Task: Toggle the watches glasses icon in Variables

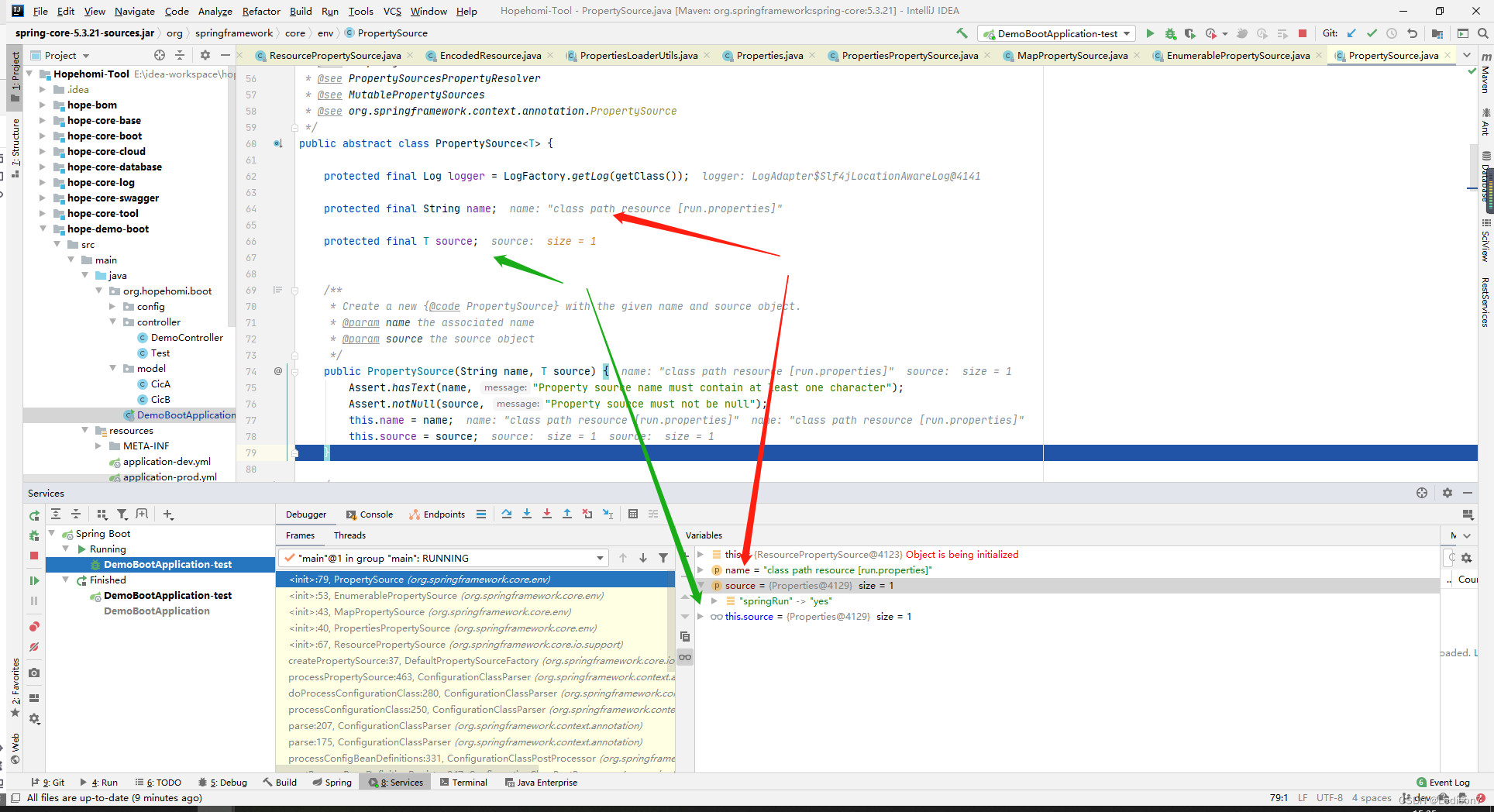Action: click(x=685, y=657)
